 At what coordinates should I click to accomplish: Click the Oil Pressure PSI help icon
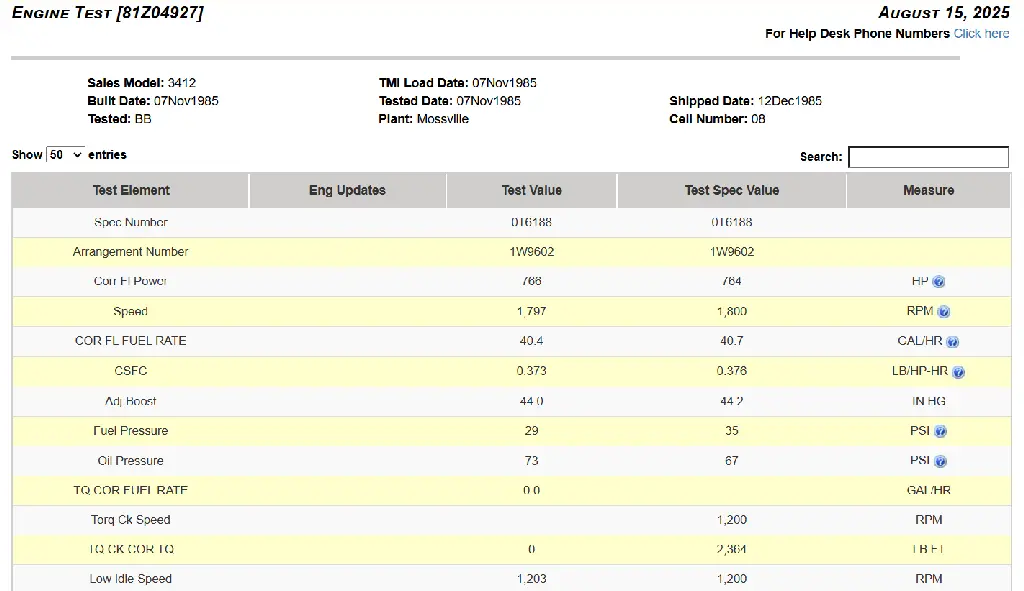tap(940, 462)
